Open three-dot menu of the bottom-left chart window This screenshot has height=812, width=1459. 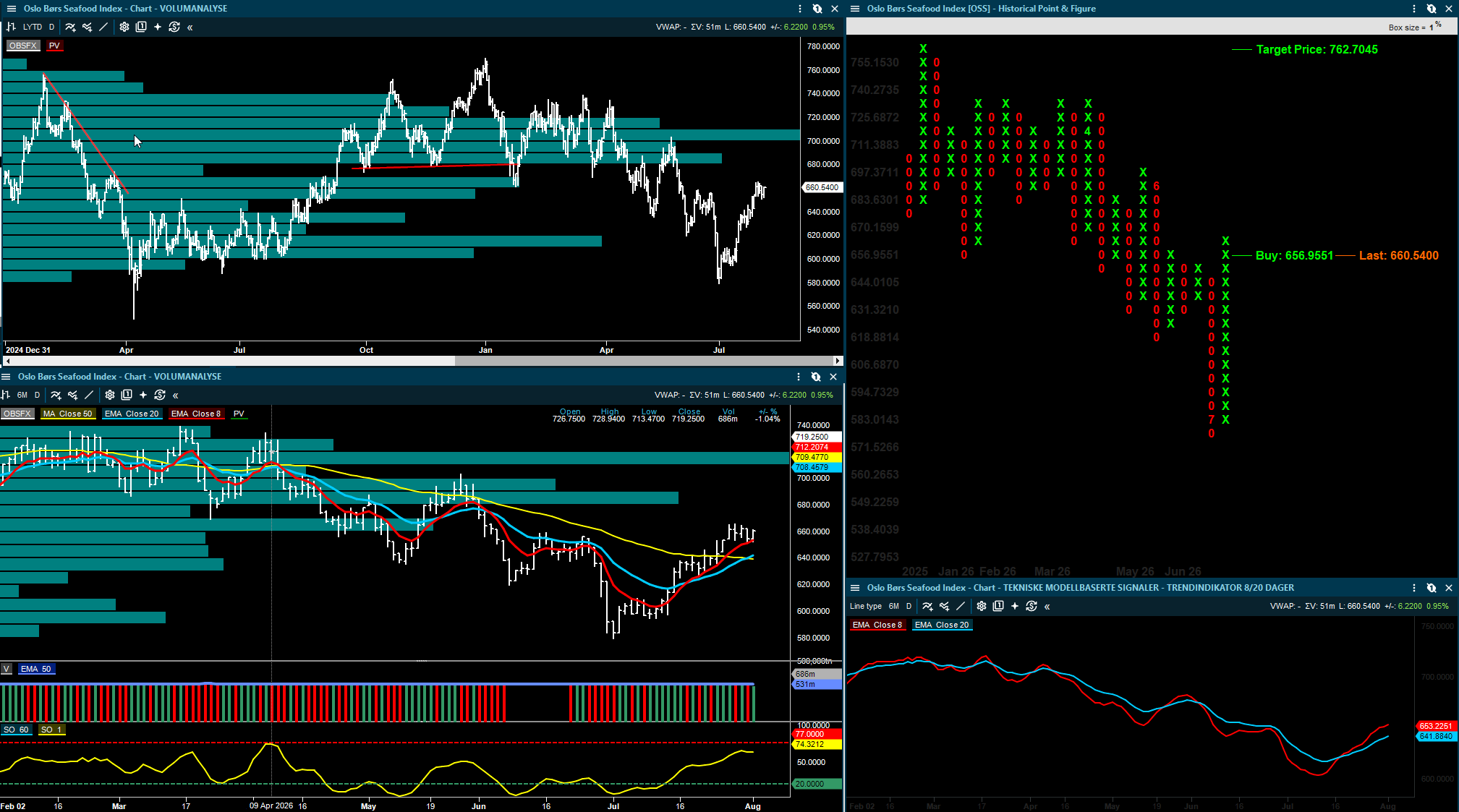(x=798, y=377)
